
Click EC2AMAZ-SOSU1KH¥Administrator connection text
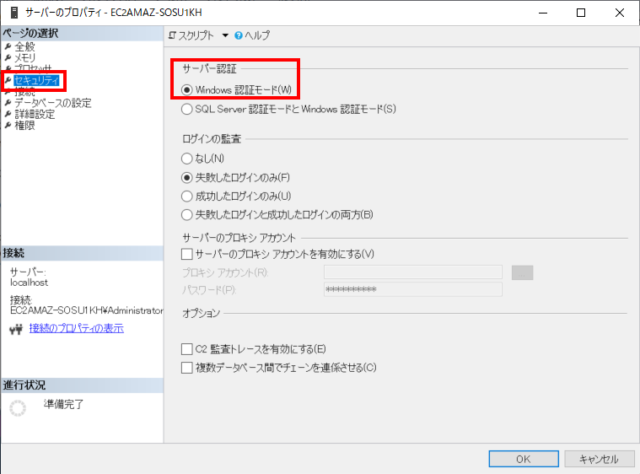pyautogui.click(x=87, y=311)
